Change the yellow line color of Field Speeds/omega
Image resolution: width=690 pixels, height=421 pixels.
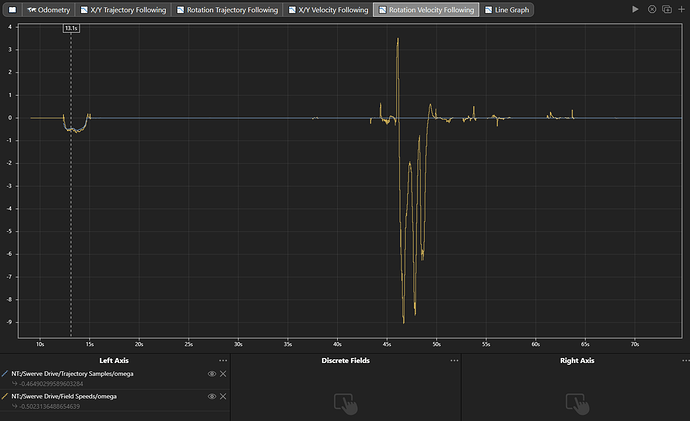[x=5, y=396]
